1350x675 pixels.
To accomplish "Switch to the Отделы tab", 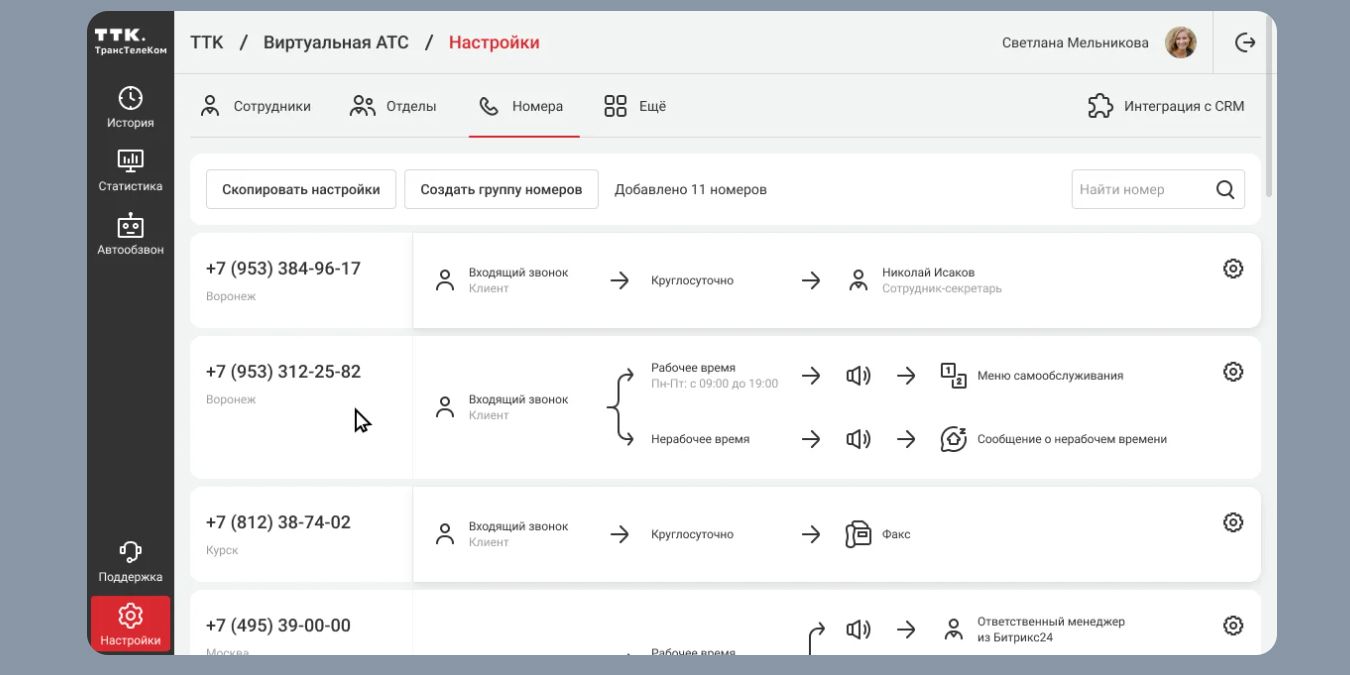I will pos(393,106).
